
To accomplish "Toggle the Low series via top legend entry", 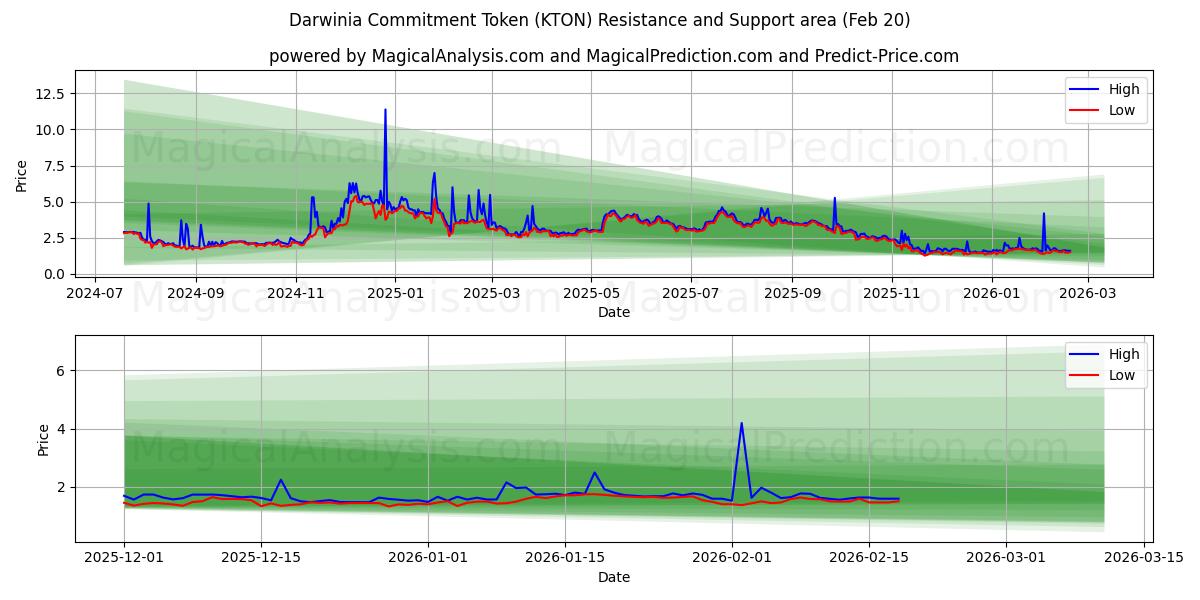I will (1124, 110).
